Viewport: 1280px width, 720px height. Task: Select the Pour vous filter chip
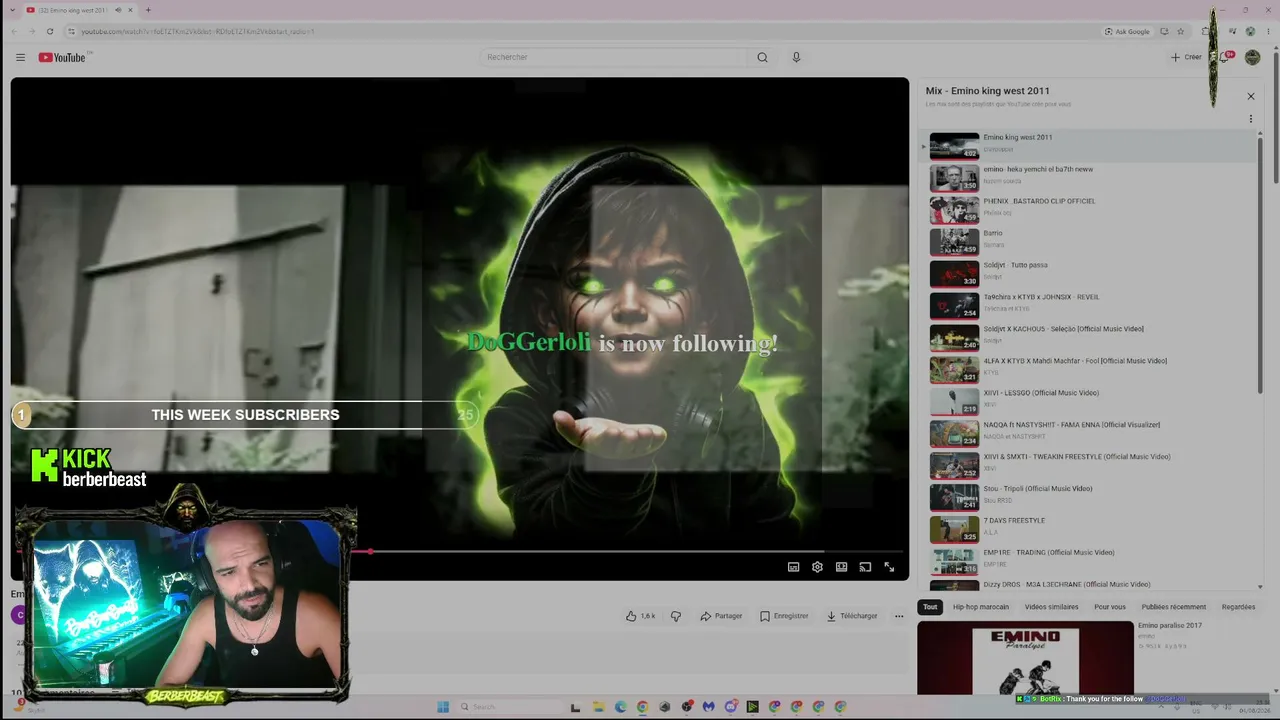[1110, 607]
